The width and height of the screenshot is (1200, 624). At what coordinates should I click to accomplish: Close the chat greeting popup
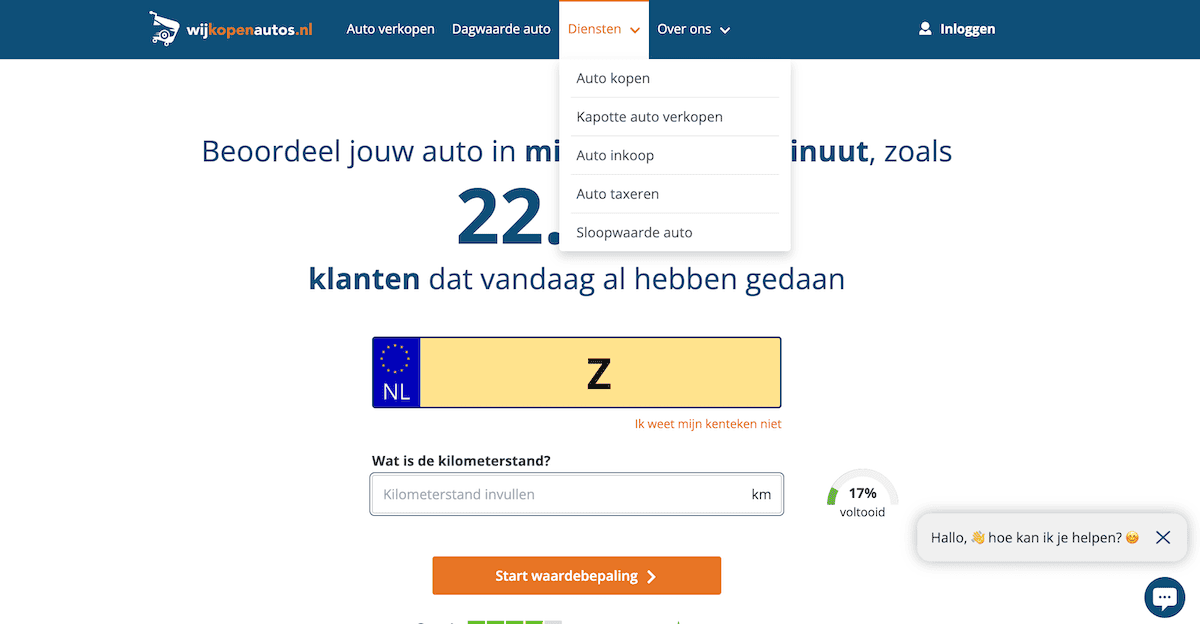tap(1162, 537)
